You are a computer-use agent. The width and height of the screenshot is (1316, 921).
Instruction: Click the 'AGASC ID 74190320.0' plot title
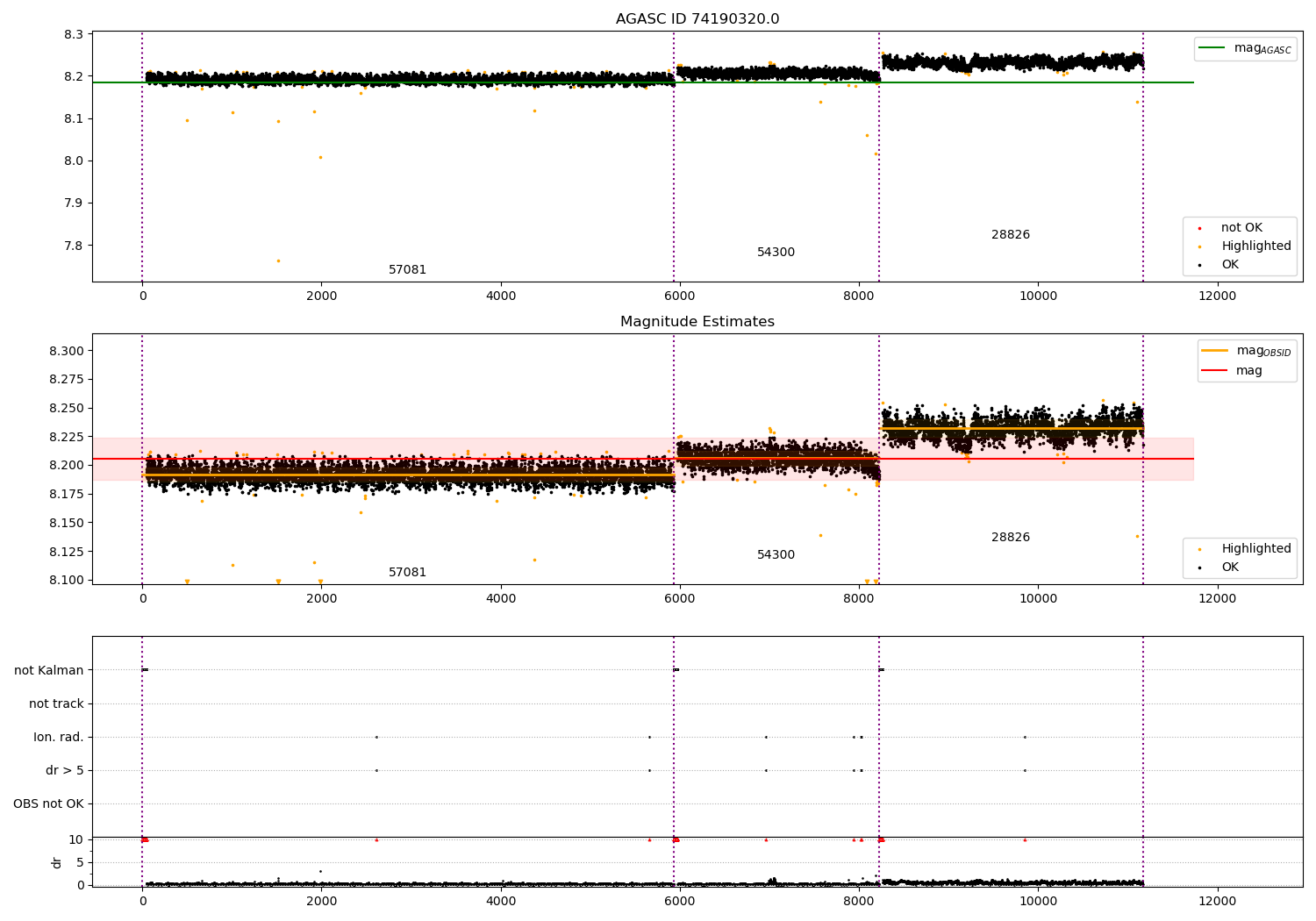click(x=697, y=19)
